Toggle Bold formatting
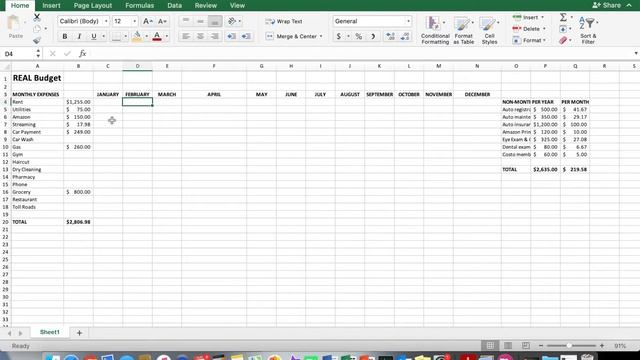 tap(64, 36)
